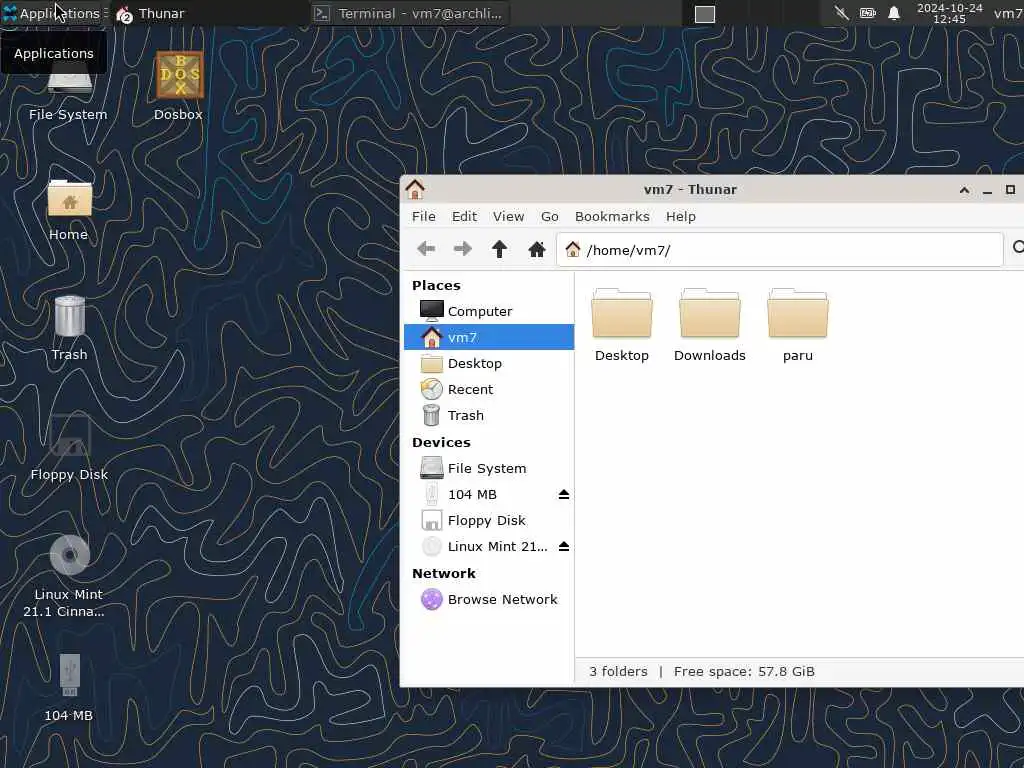Open the paru folder in file pane
The image size is (1024, 768).
798,325
